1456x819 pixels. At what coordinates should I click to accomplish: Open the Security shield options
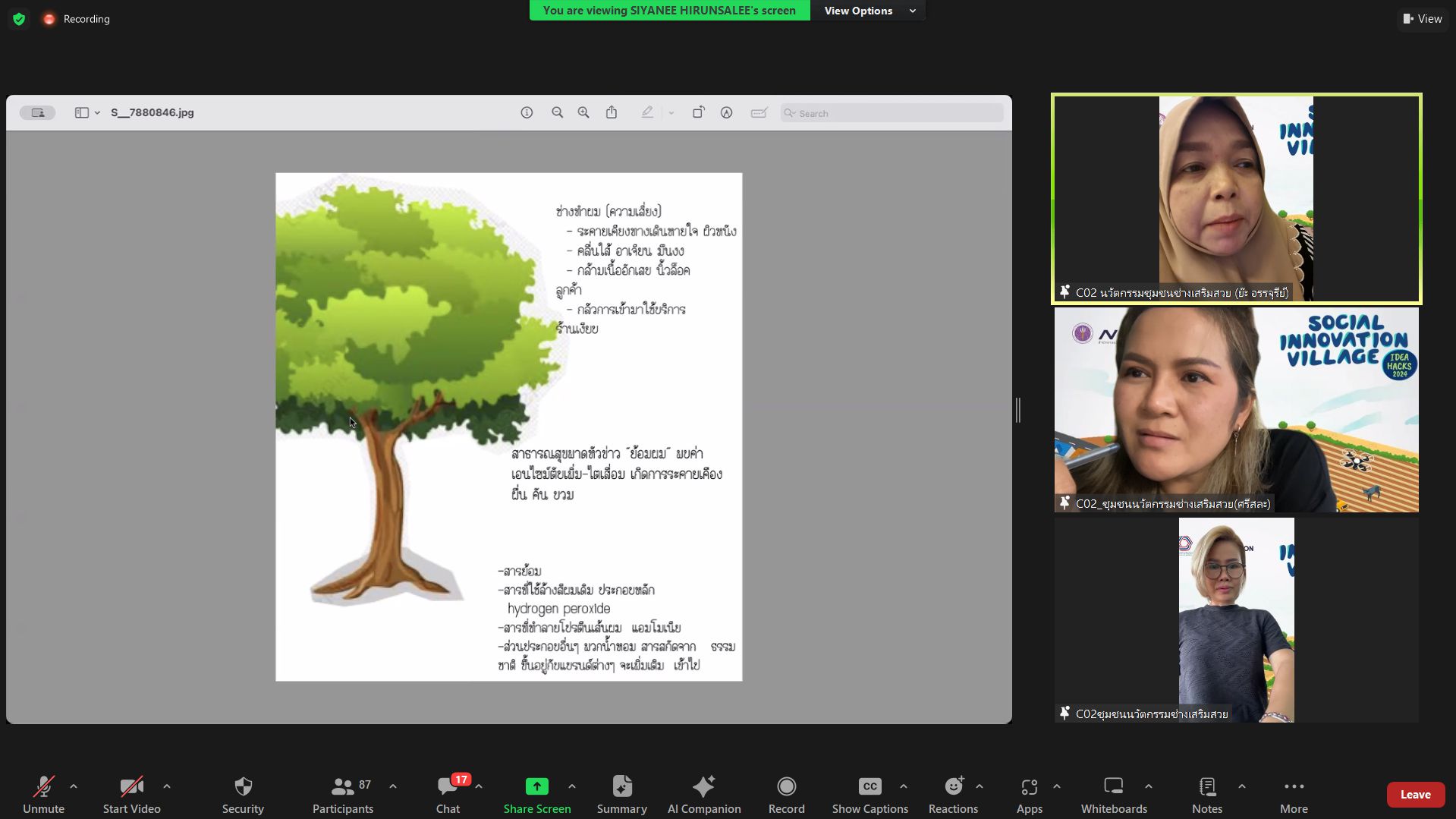click(x=243, y=794)
